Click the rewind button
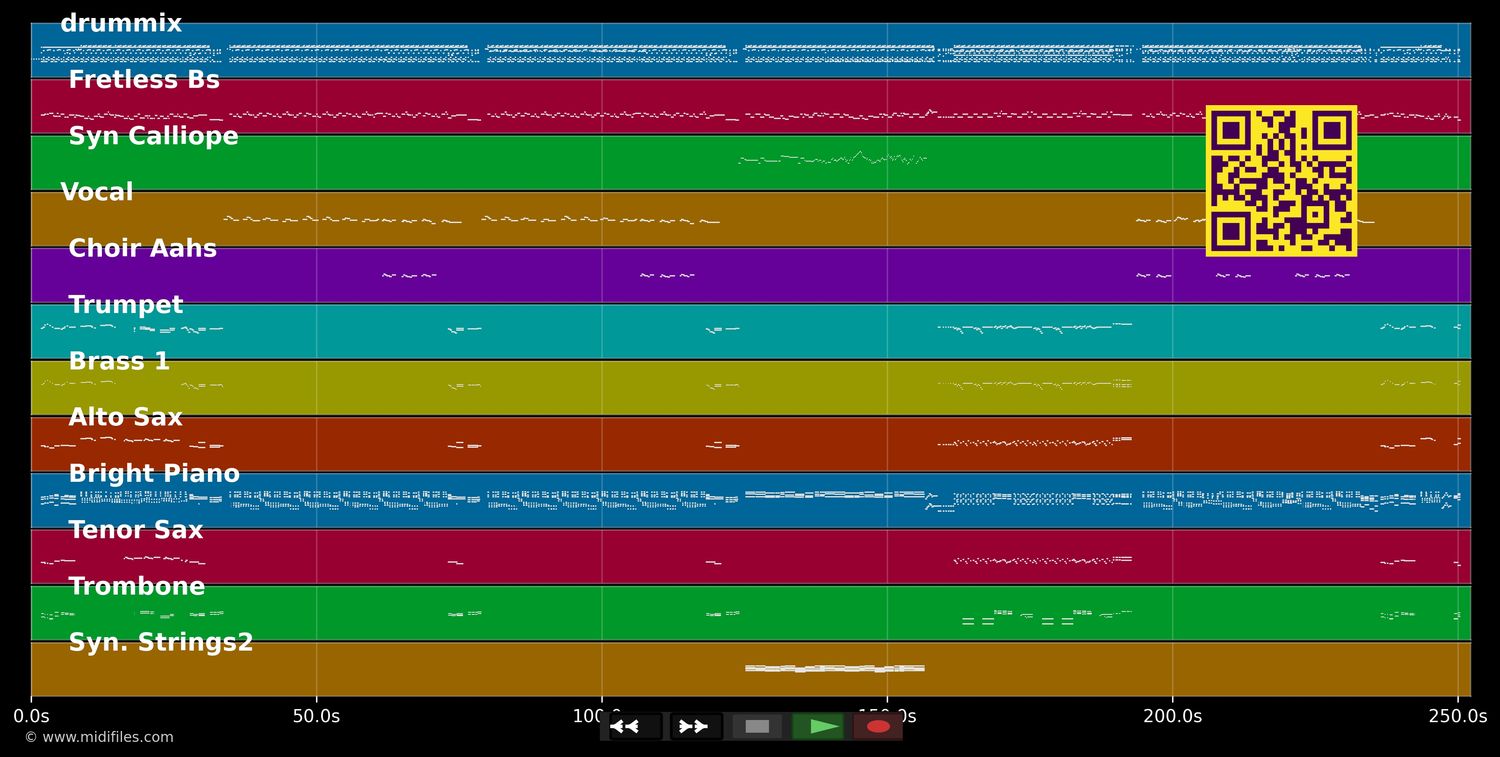This screenshot has width=1500, height=757. (x=634, y=726)
